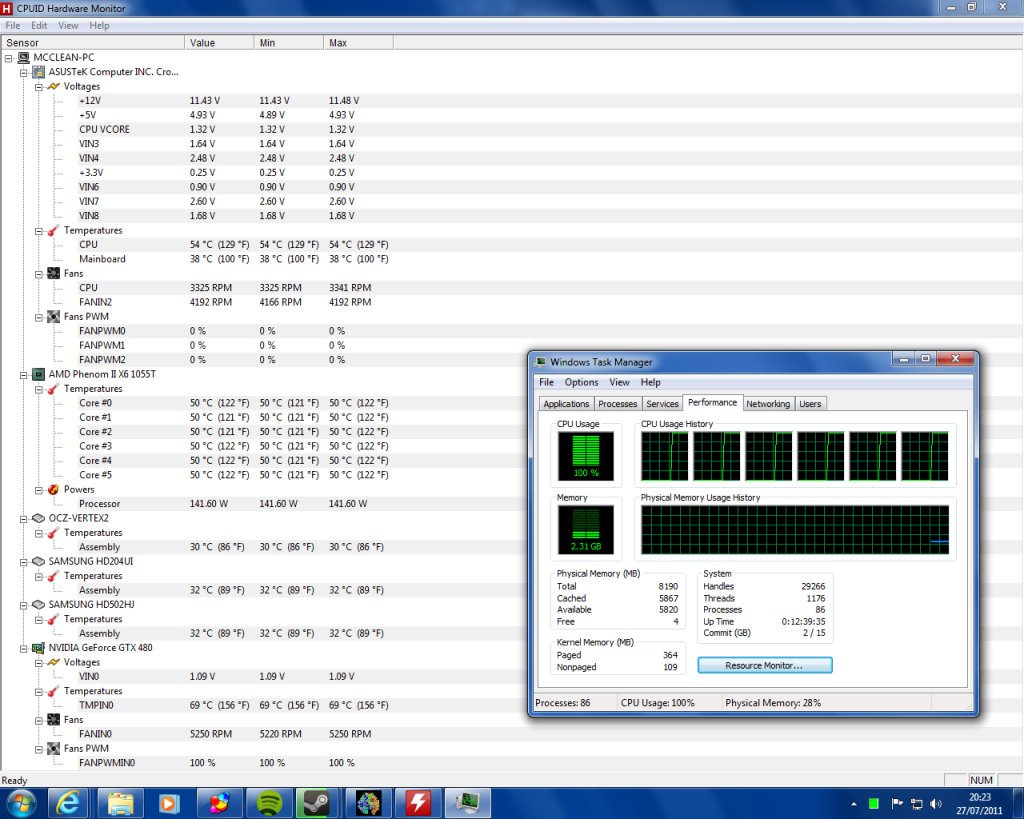This screenshot has width=1024, height=819.
Task: Switch to the Applications tab
Action: coord(566,404)
